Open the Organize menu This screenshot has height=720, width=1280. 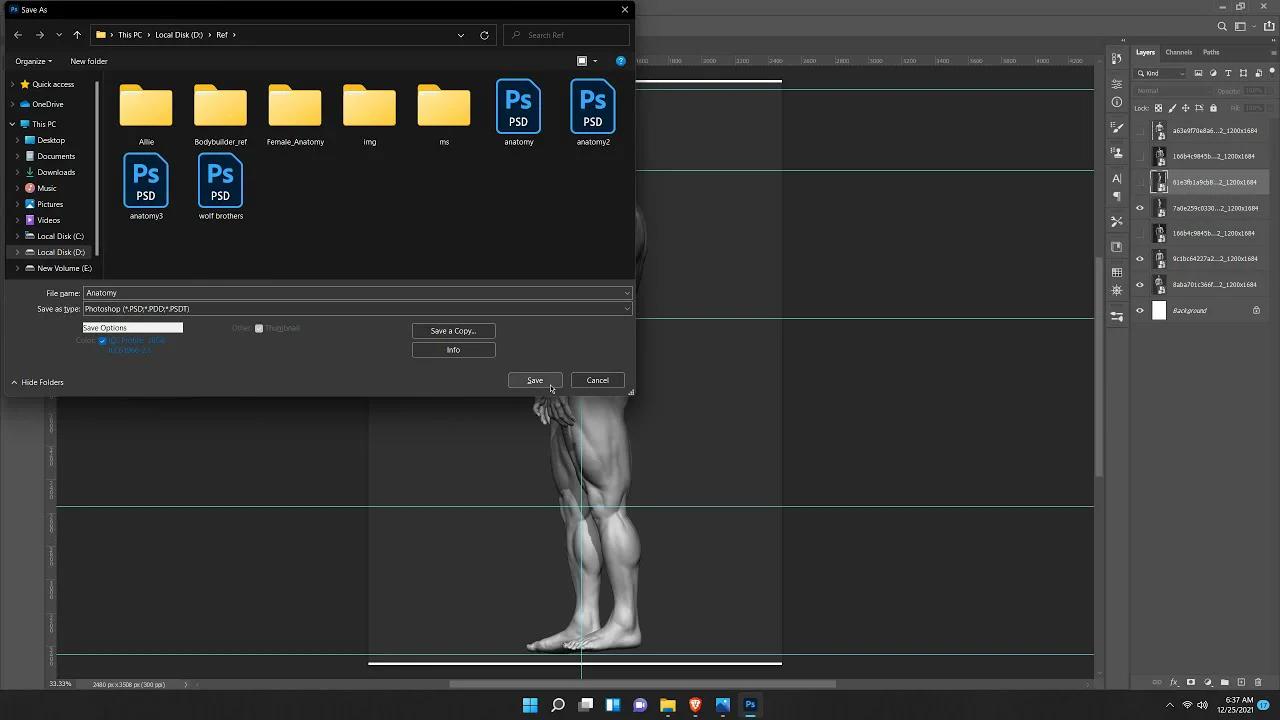tap(32, 61)
